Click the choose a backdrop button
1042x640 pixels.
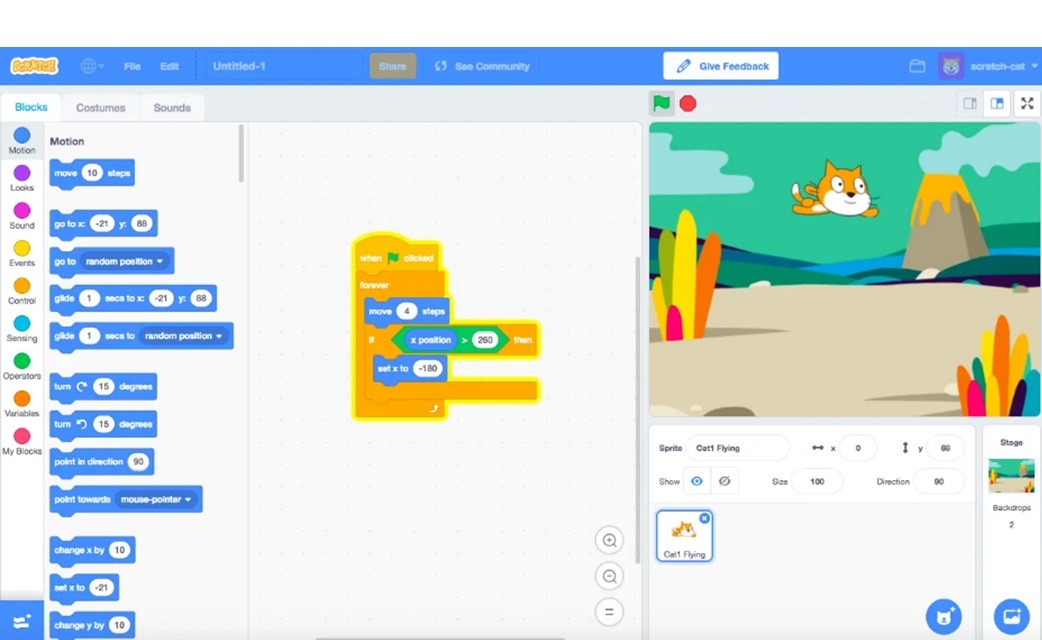pos(1011,616)
